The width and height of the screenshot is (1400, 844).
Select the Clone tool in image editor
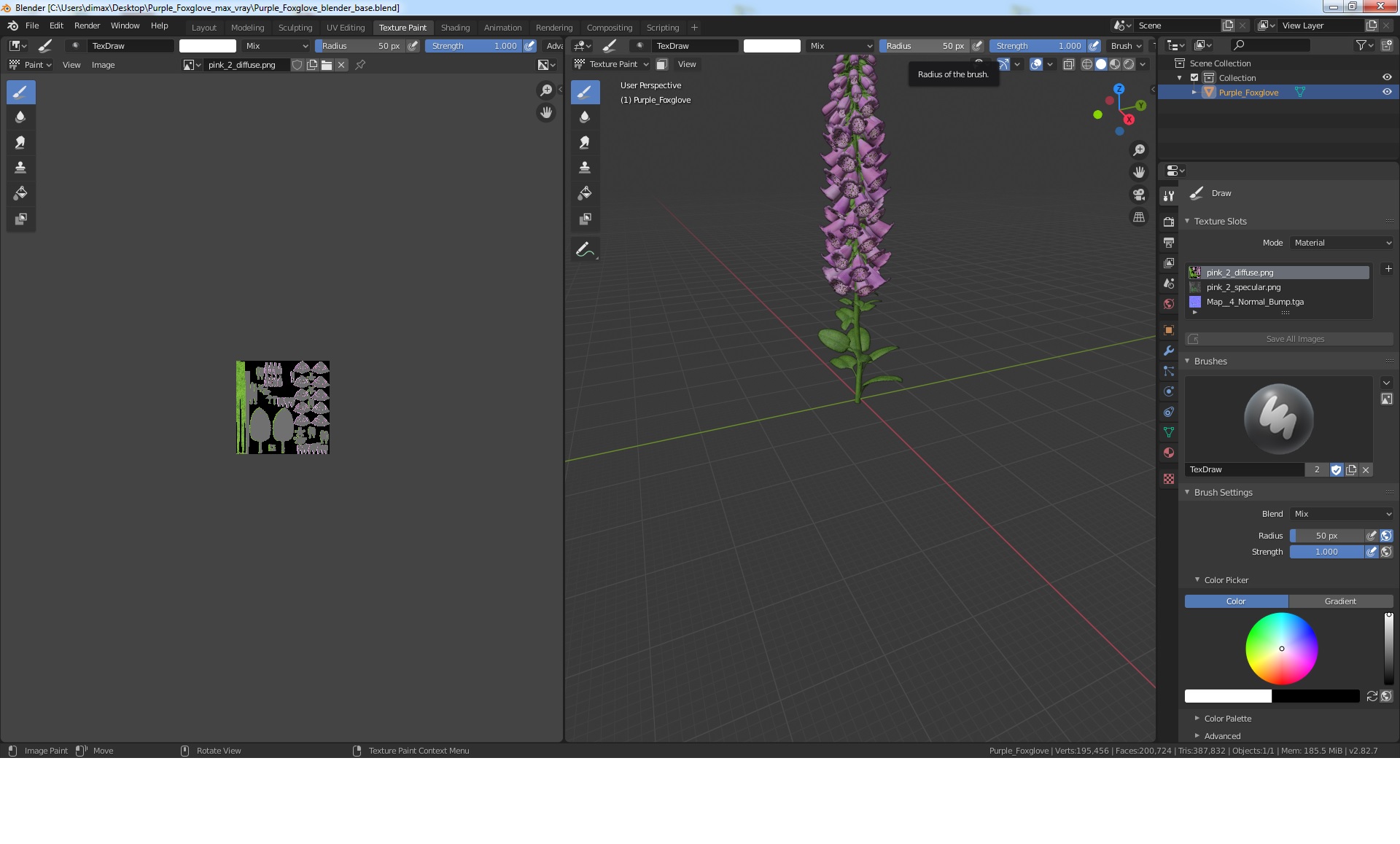click(20, 168)
